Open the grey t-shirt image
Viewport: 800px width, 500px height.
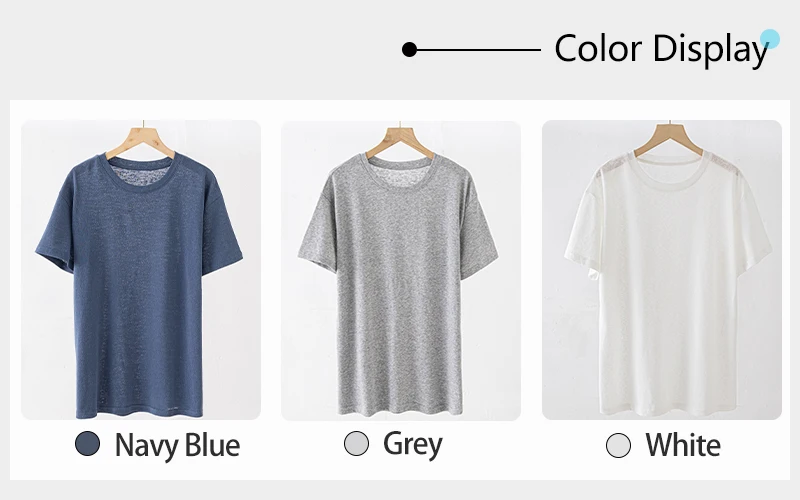401,270
